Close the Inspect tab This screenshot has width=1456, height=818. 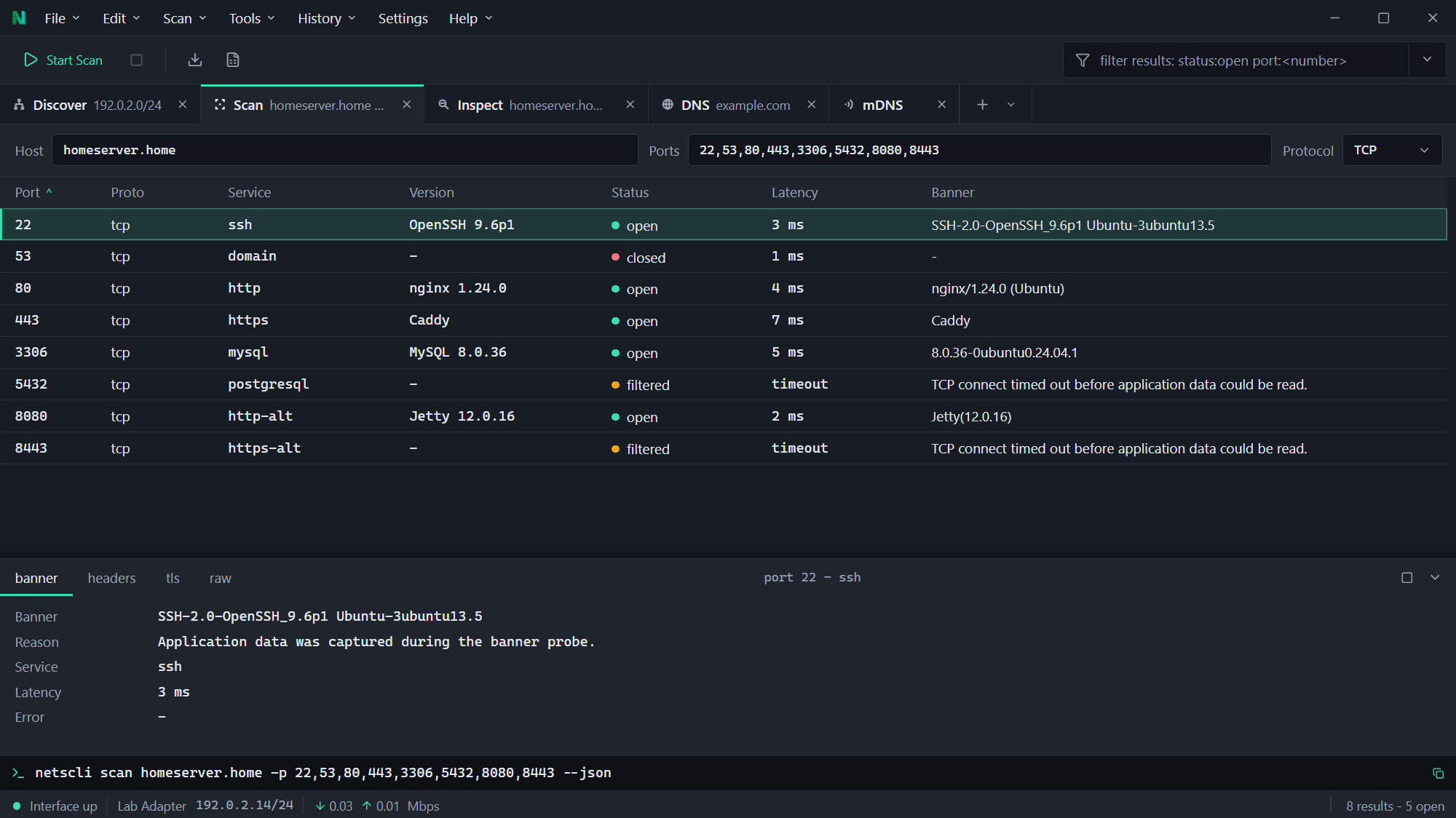(630, 105)
